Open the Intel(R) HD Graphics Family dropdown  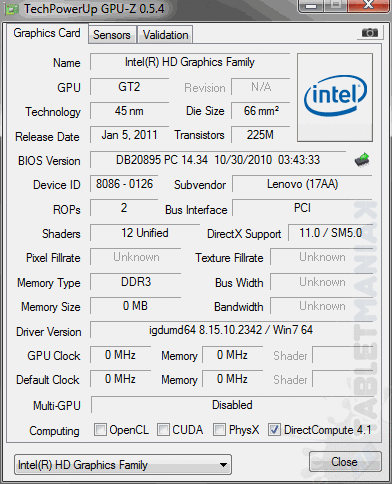(123, 465)
